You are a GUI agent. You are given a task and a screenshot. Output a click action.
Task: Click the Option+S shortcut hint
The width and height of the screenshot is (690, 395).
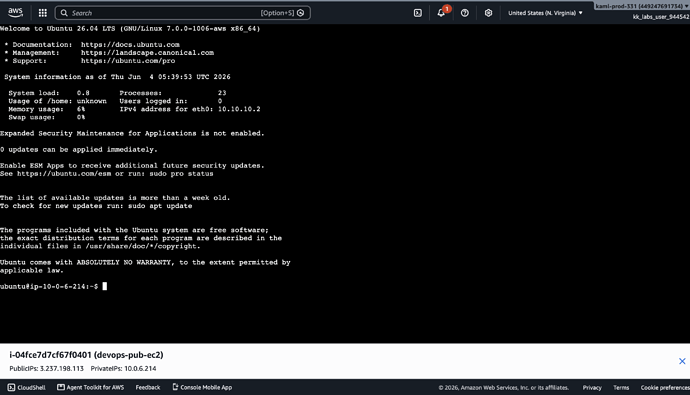click(x=277, y=13)
